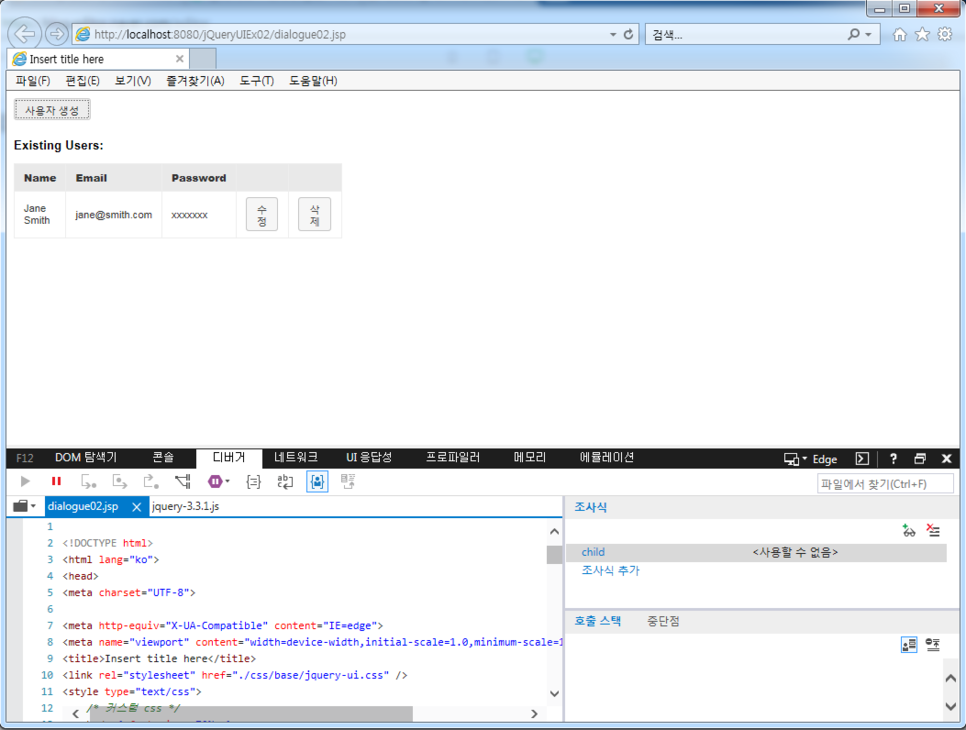Screen dimensions: 966x730
Task: Open the 편집(E) menu
Action: (x=83, y=81)
